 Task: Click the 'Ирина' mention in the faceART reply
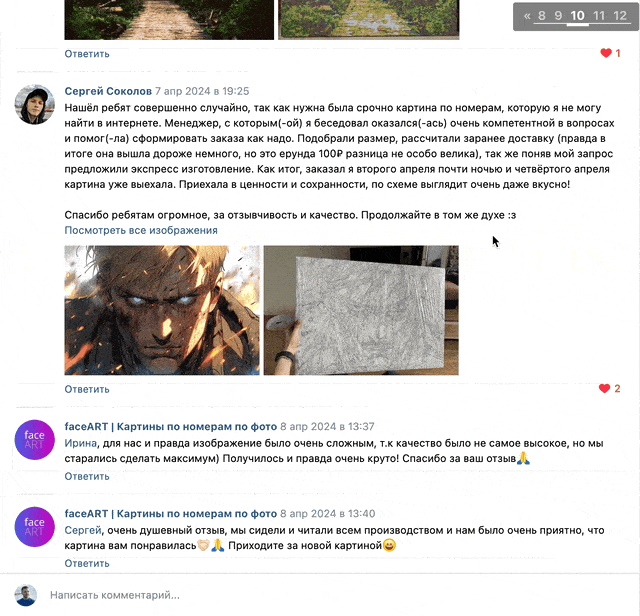tap(80, 443)
